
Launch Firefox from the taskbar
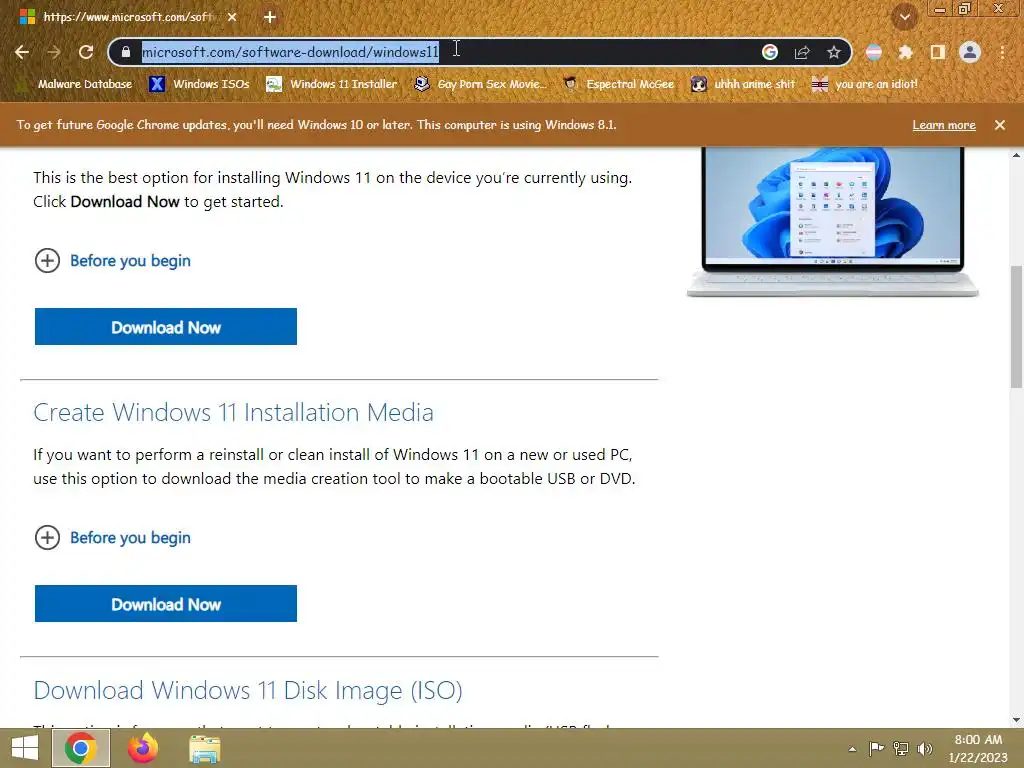142,748
